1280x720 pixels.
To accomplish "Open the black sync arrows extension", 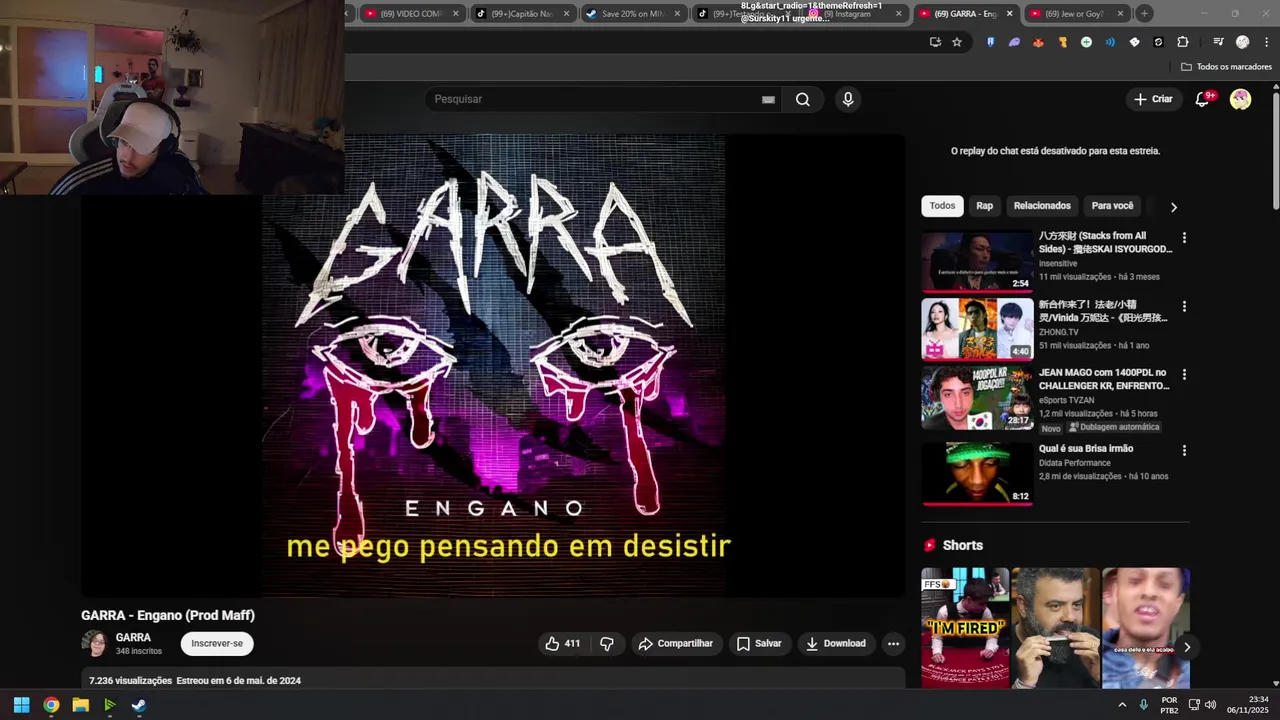I will [1158, 42].
